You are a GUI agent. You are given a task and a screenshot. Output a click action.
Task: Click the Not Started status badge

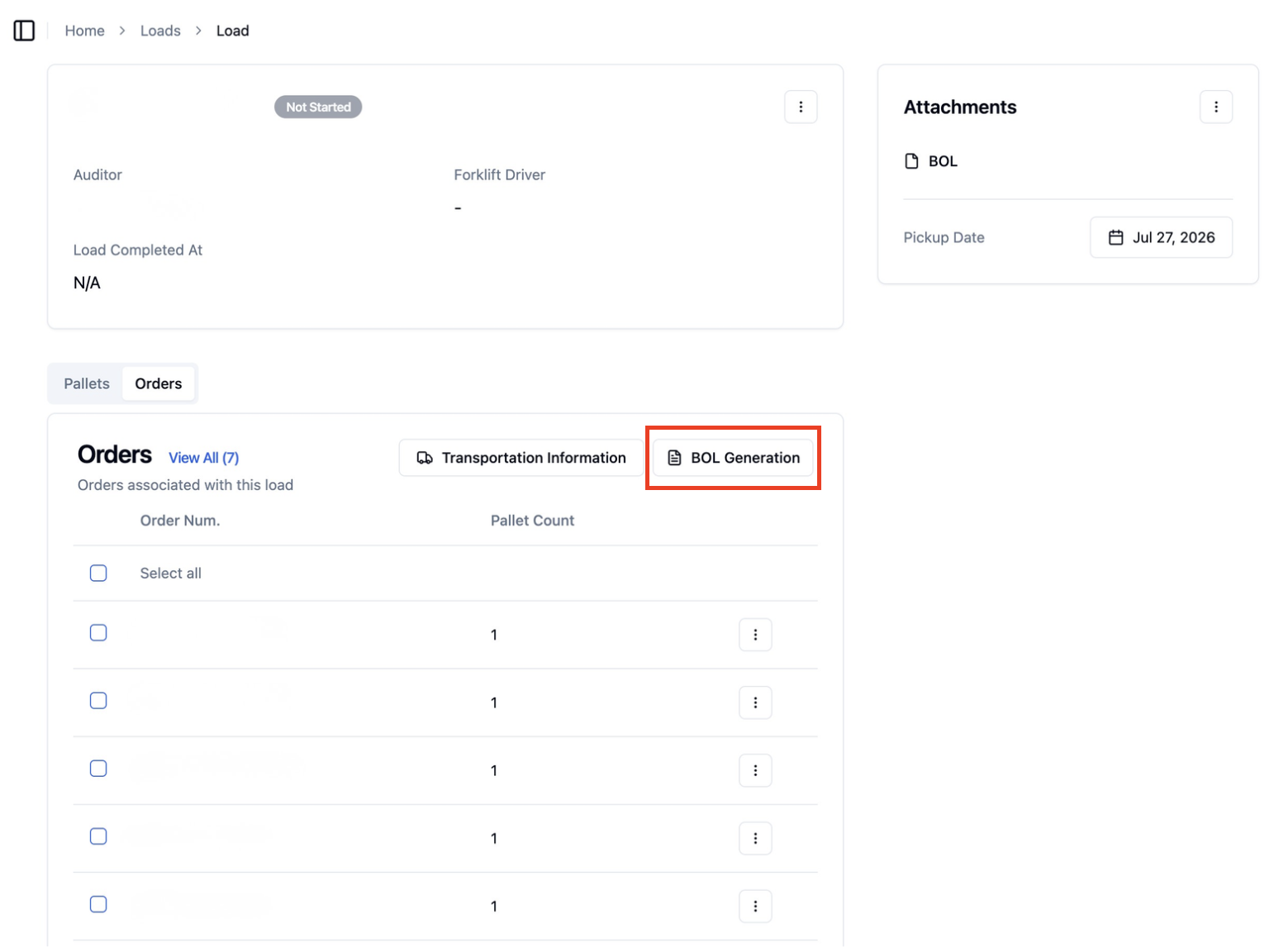click(x=318, y=107)
